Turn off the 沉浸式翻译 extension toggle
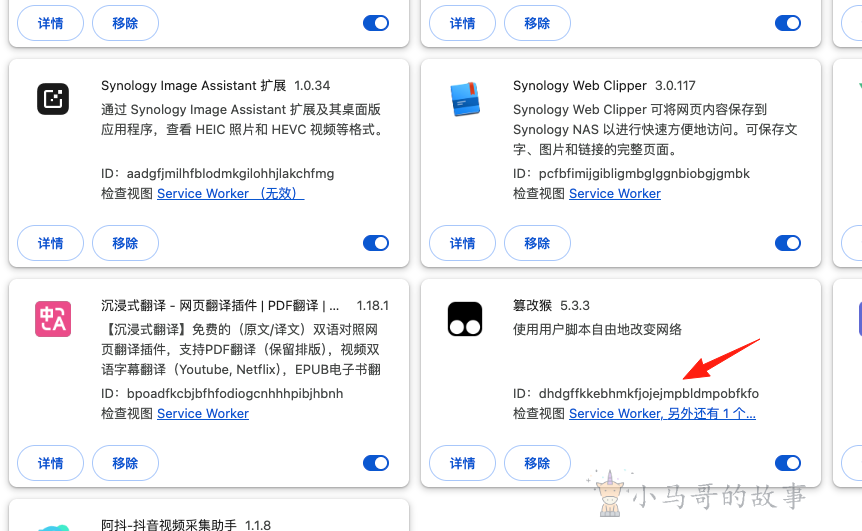The height and width of the screenshot is (531, 862). coord(376,463)
